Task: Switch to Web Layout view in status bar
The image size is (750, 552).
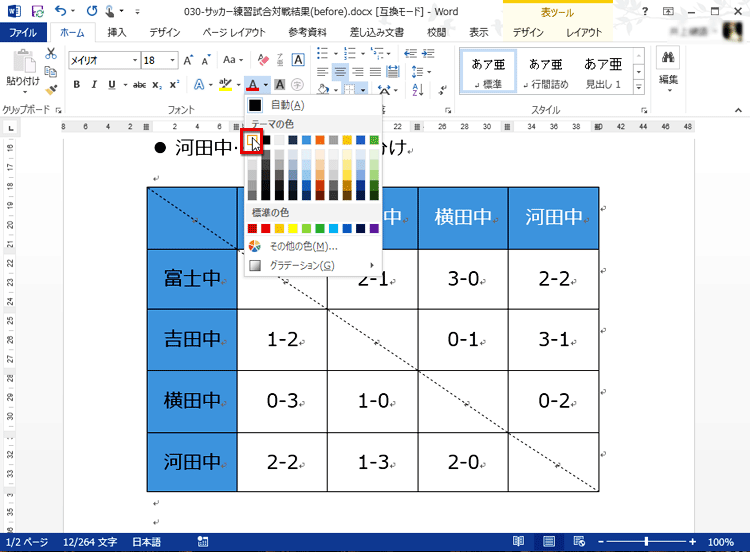Action: [579, 541]
